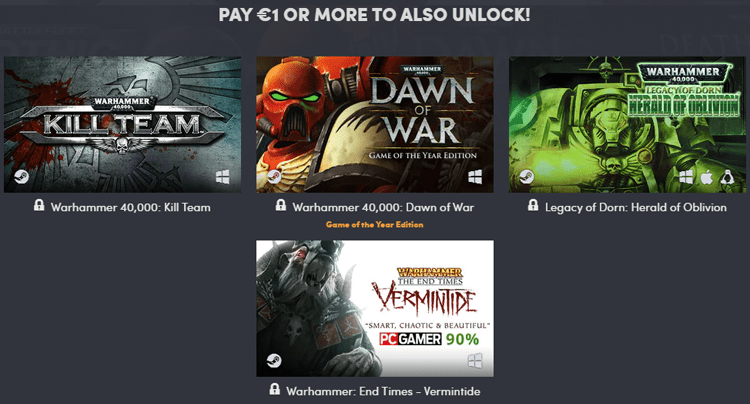The width and height of the screenshot is (750, 404).
Task: Click the lock icon beside Legacy of Dorn title
Action: click(x=533, y=206)
